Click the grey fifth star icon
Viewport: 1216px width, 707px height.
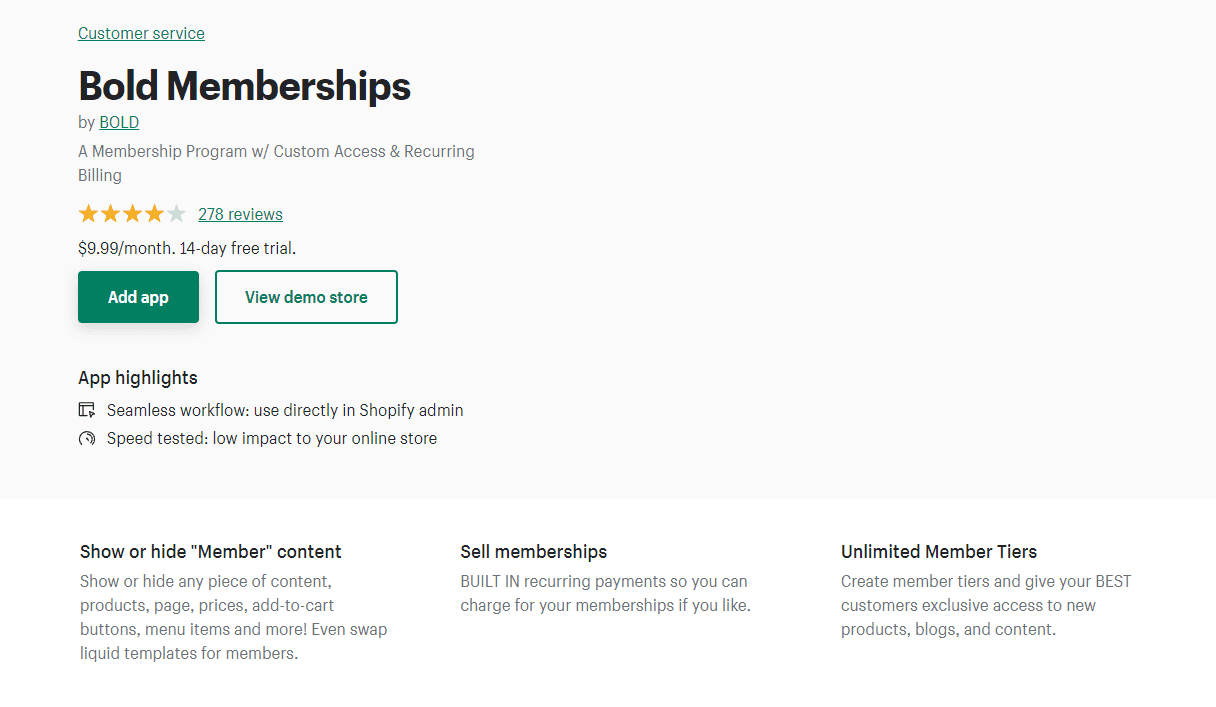[176, 213]
